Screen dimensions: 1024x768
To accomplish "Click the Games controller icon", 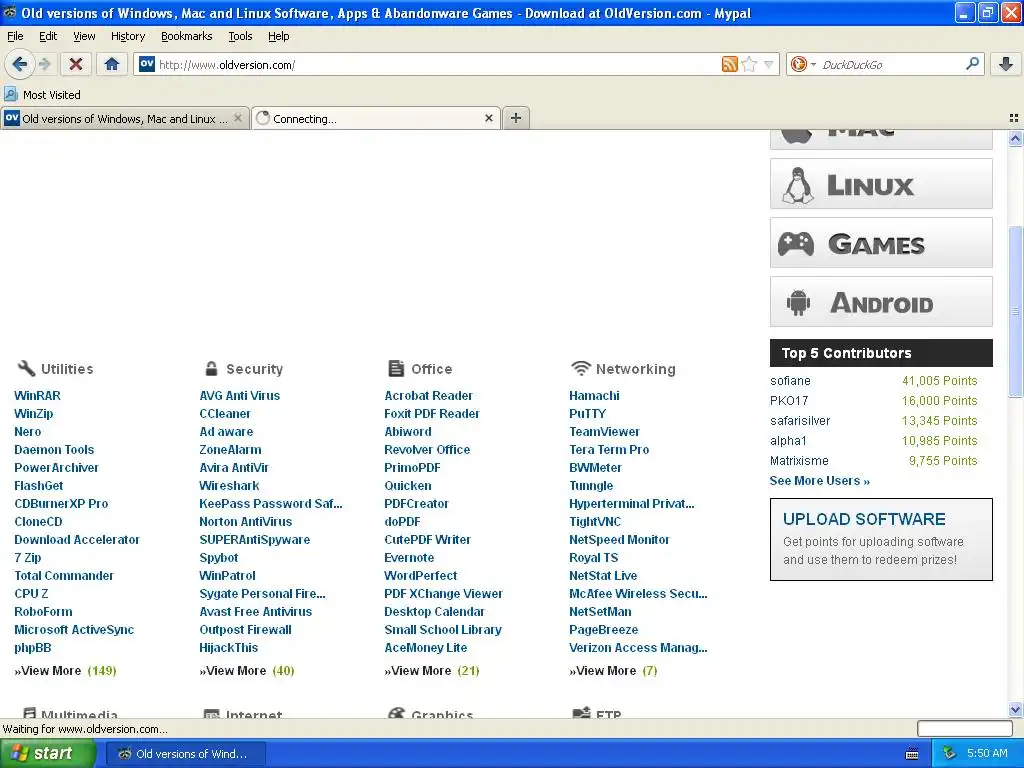I will click(795, 244).
